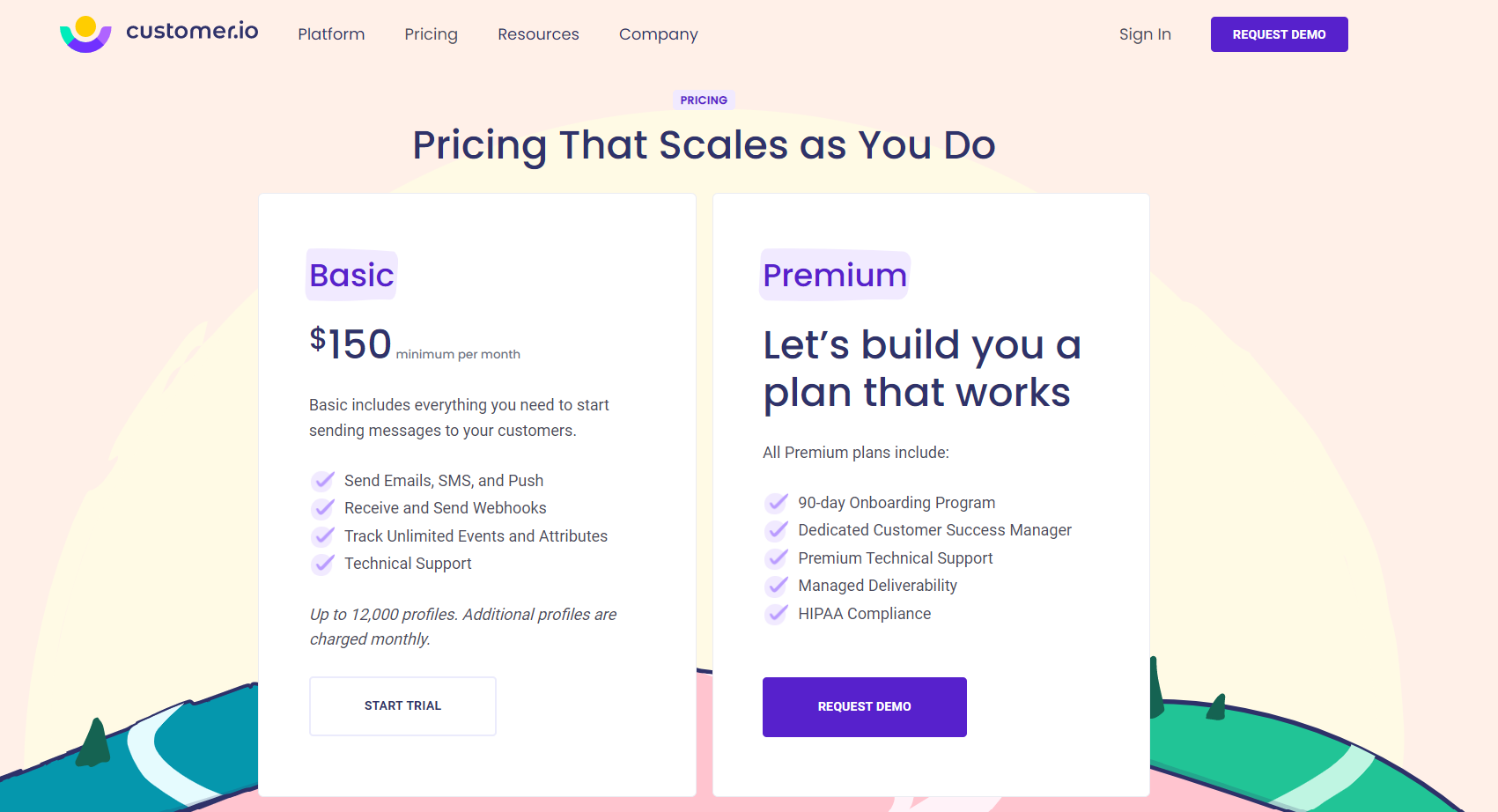The height and width of the screenshot is (812, 1498).
Task: Open the Resources menu
Action: point(538,34)
